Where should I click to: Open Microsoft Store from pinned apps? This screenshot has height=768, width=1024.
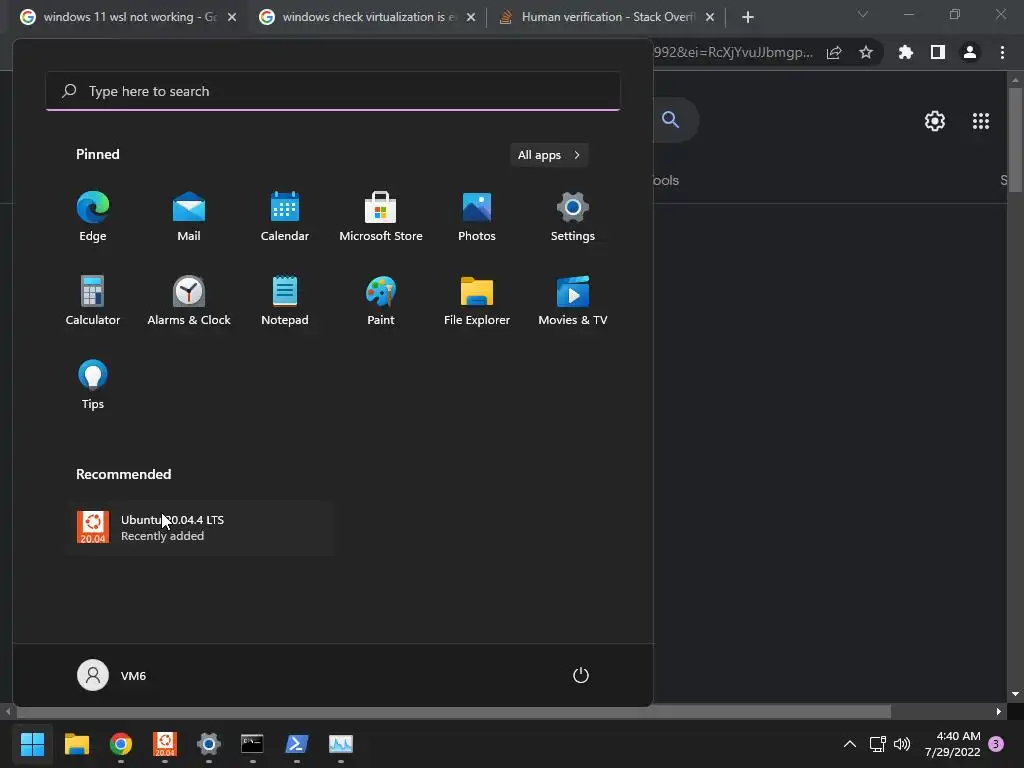pos(381,217)
